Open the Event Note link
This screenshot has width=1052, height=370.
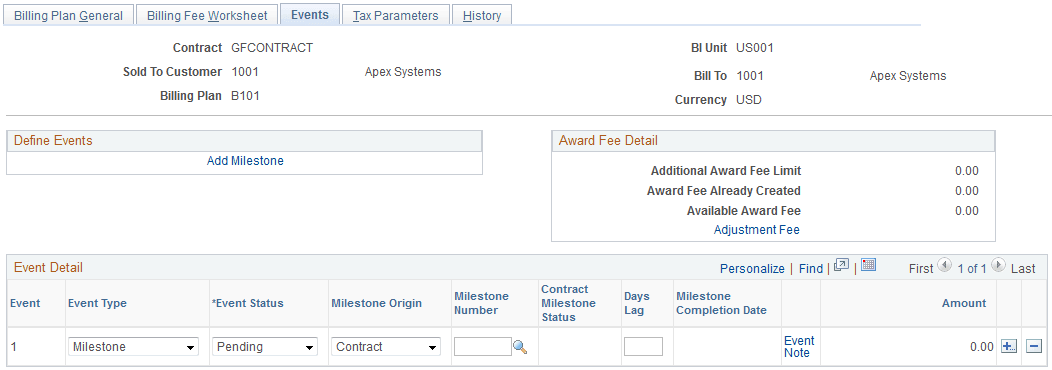799,346
